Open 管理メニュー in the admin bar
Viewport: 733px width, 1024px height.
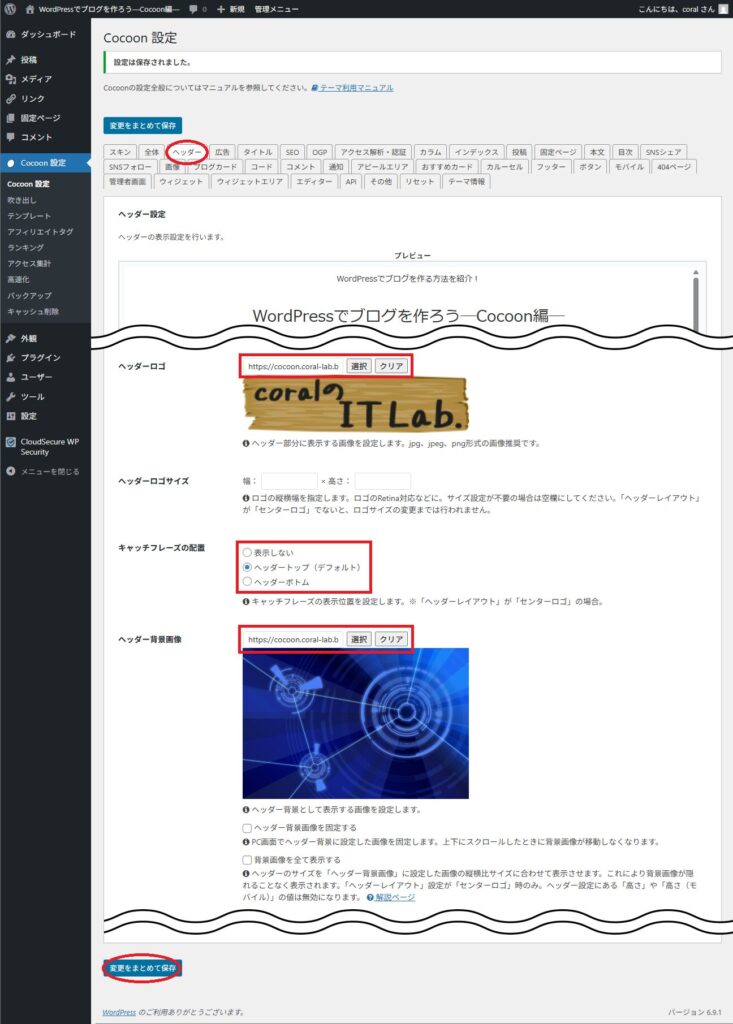click(x=276, y=9)
